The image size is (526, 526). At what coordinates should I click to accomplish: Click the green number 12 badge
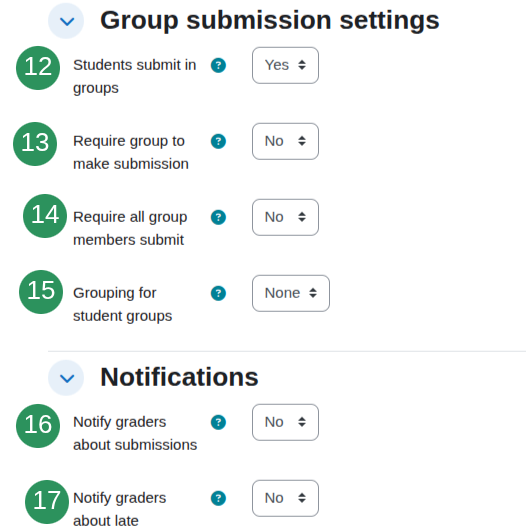coord(38,68)
